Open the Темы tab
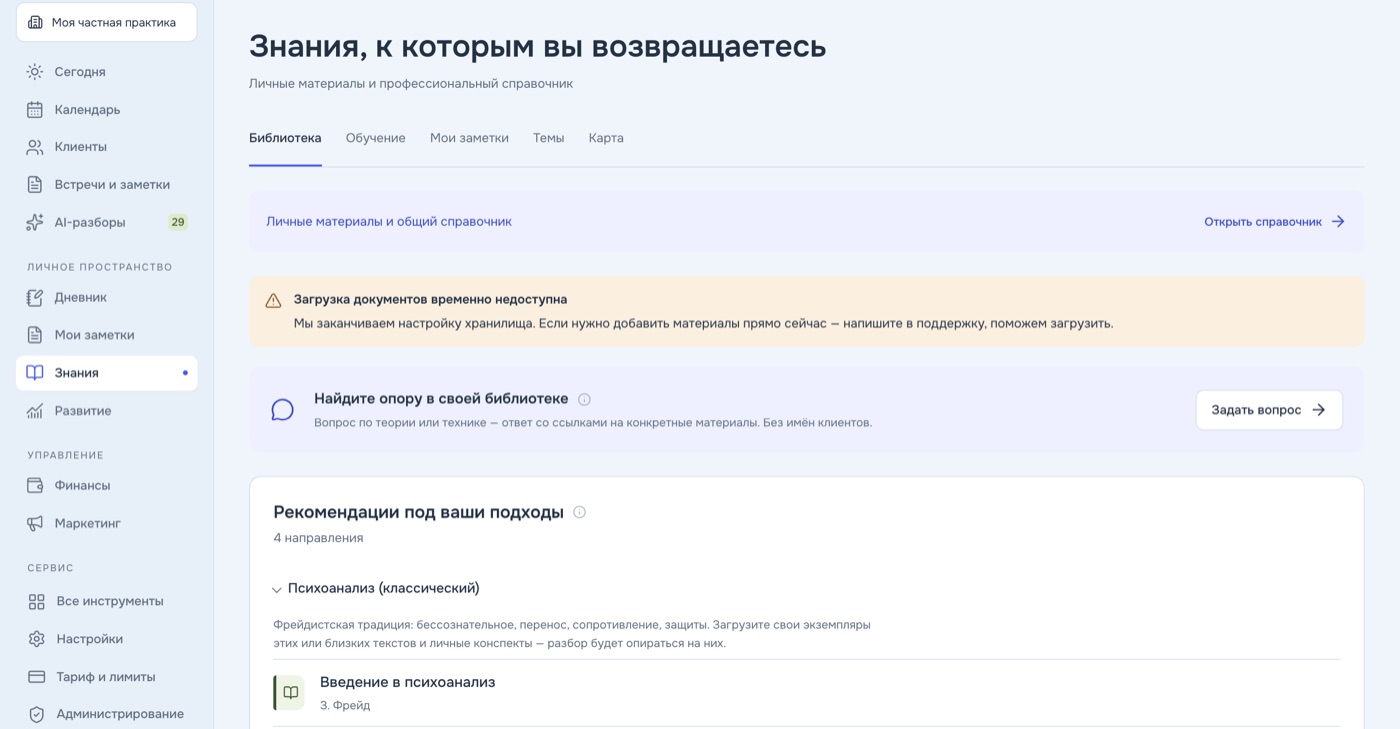Screen dimensions: 1400x729 tap(548, 138)
